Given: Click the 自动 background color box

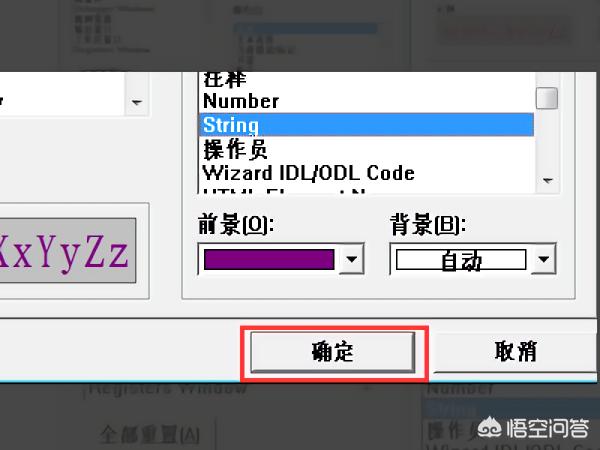Looking at the screenshot, I should click(461, 260).
